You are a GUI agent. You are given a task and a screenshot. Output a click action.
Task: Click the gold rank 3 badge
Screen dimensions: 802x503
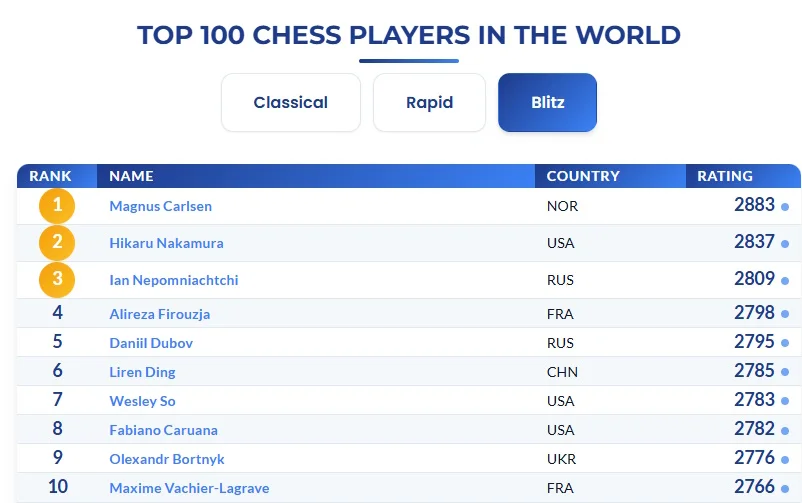tap(57, 279)
